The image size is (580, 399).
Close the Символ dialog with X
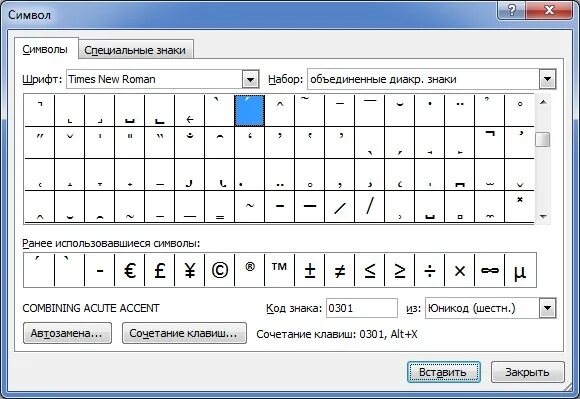point(549,10)
